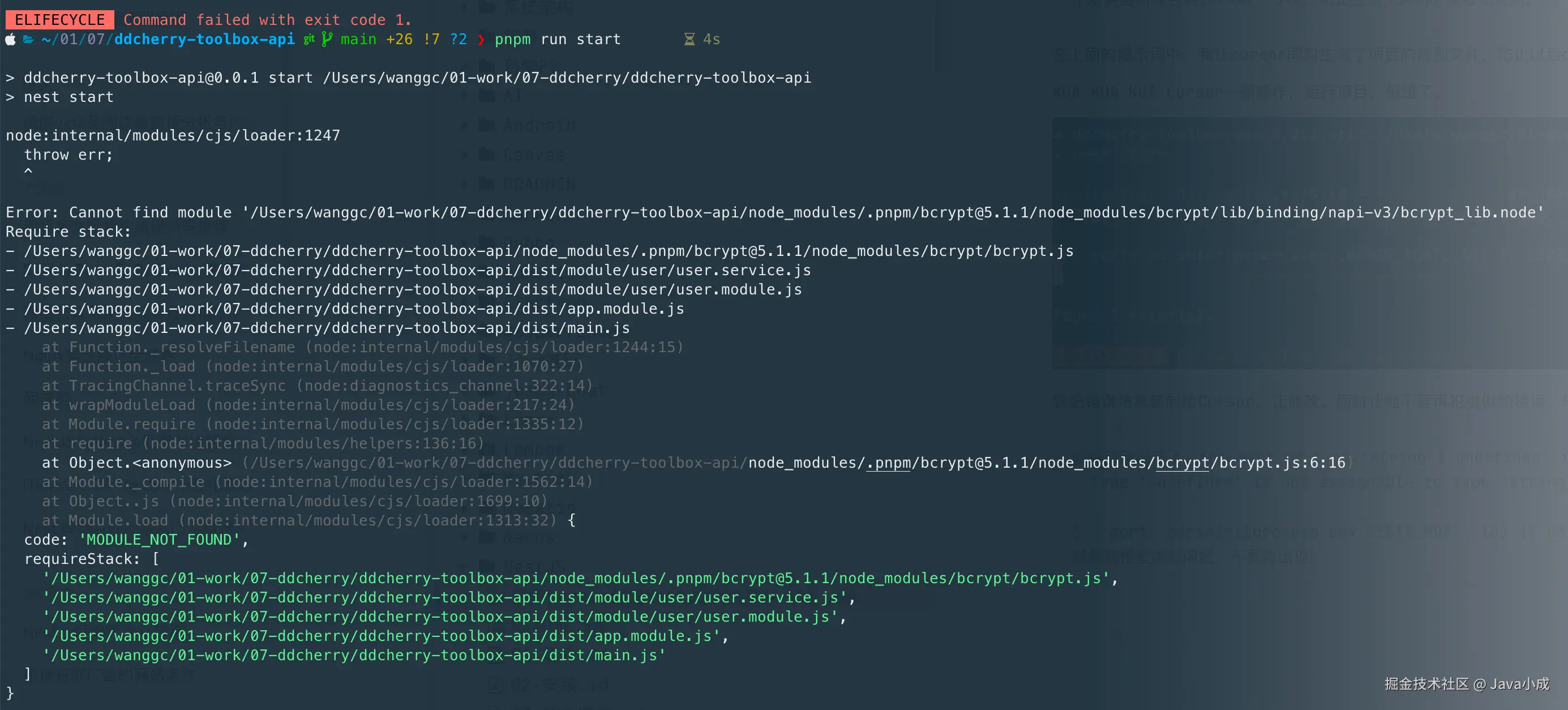Image resolution: width=1568 pixels, height=710 pixels.
Task: Click the ddcherry-toolbox-api directory in prompt
Action: coord(204,40)
